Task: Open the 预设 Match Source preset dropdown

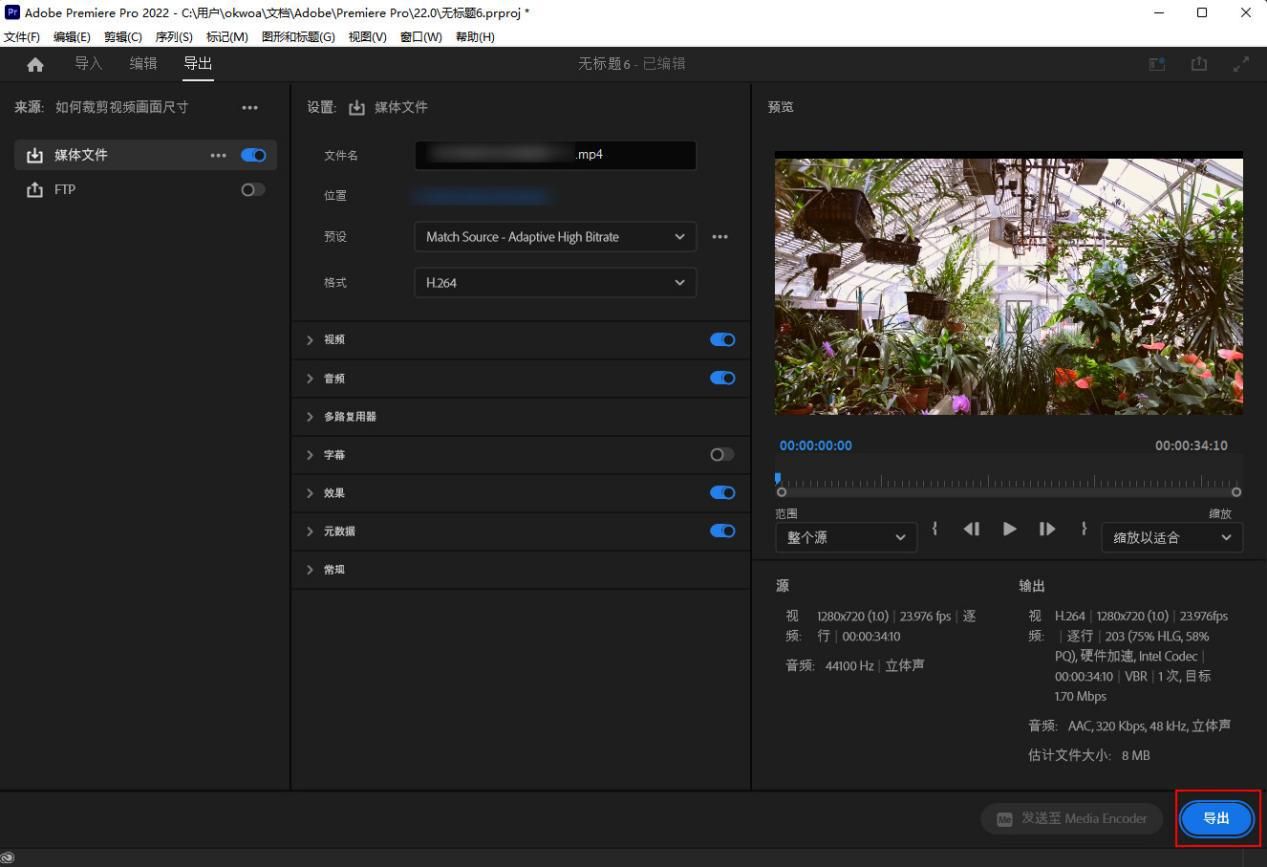Action: (555, 237)
